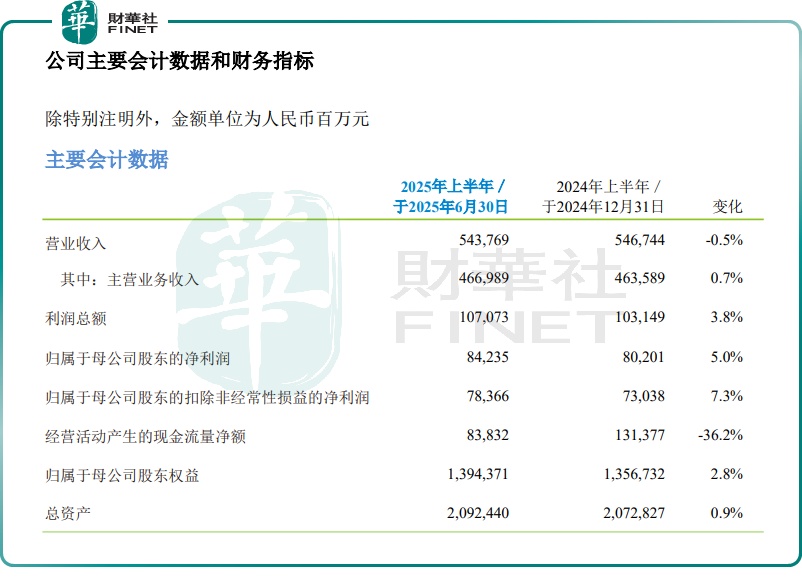Click the 2025年上半年 column header

pyautogui.click(x=452, y=197)
